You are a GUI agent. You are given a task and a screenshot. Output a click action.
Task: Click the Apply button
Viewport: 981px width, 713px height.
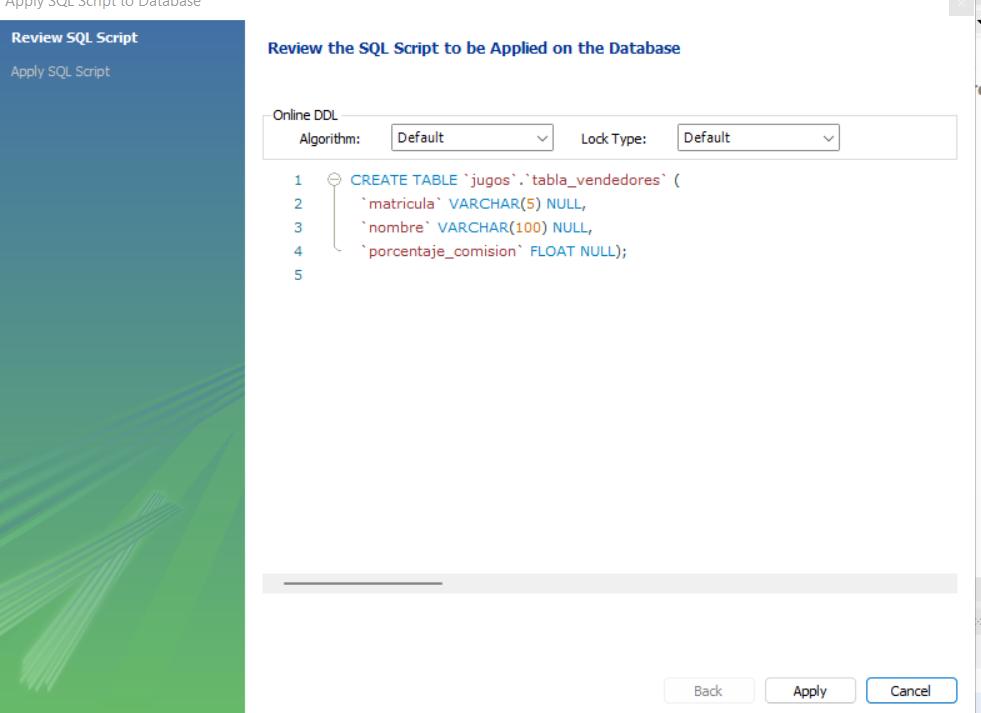(x=810, y=690)
